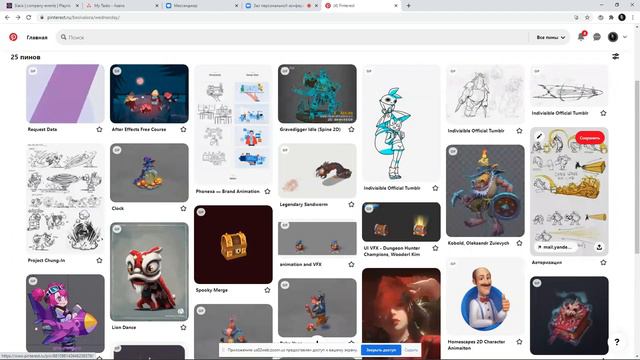Star the Phonexa Brand Animation pin
The height and width of the screenshot is (360, 640).
click(x=267, y=191)
